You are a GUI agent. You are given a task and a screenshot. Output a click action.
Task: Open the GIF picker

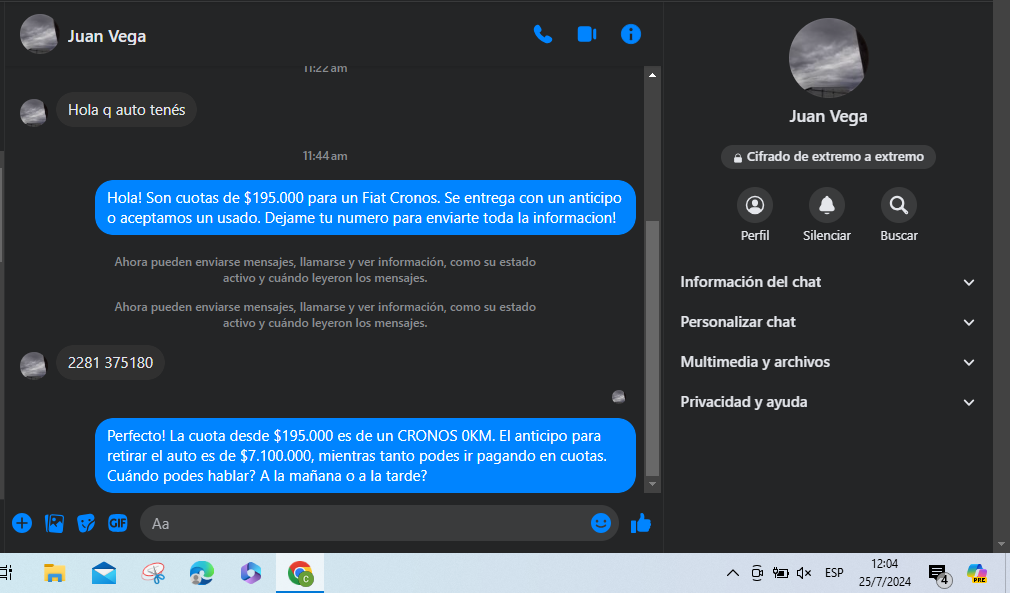[118, 523]
